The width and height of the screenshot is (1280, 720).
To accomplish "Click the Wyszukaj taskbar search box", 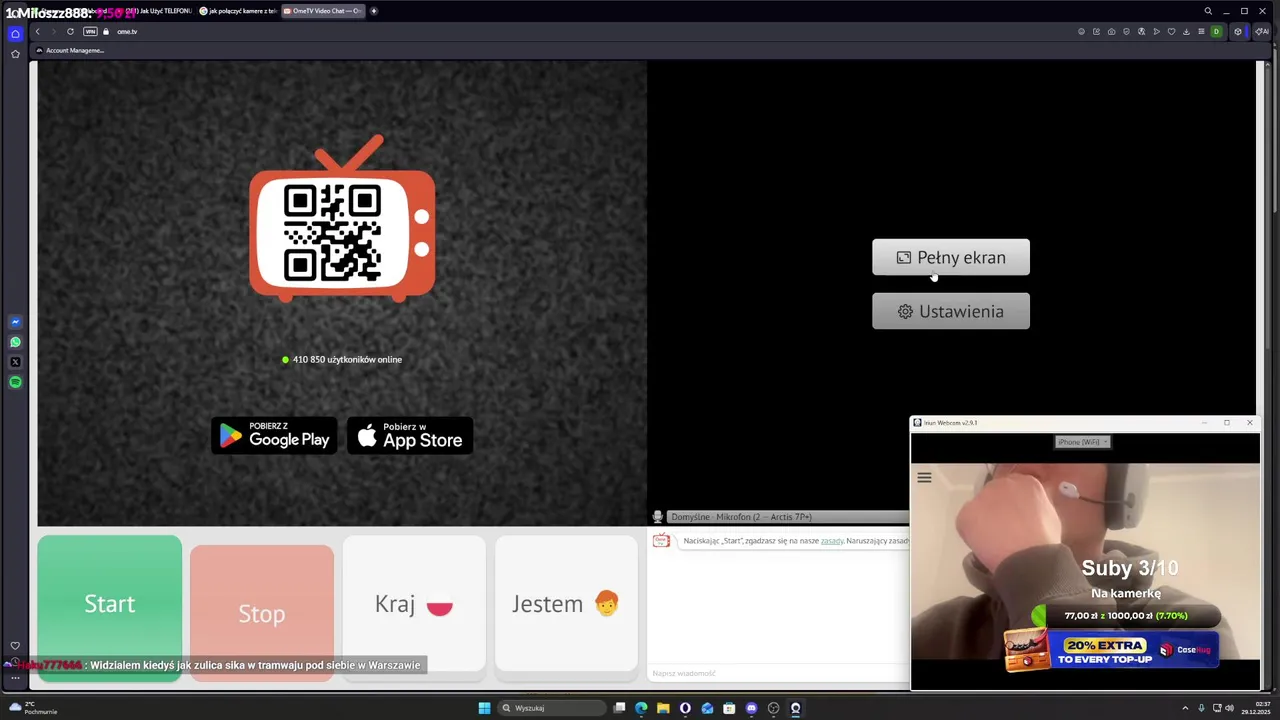I will [x=553, y=708].
